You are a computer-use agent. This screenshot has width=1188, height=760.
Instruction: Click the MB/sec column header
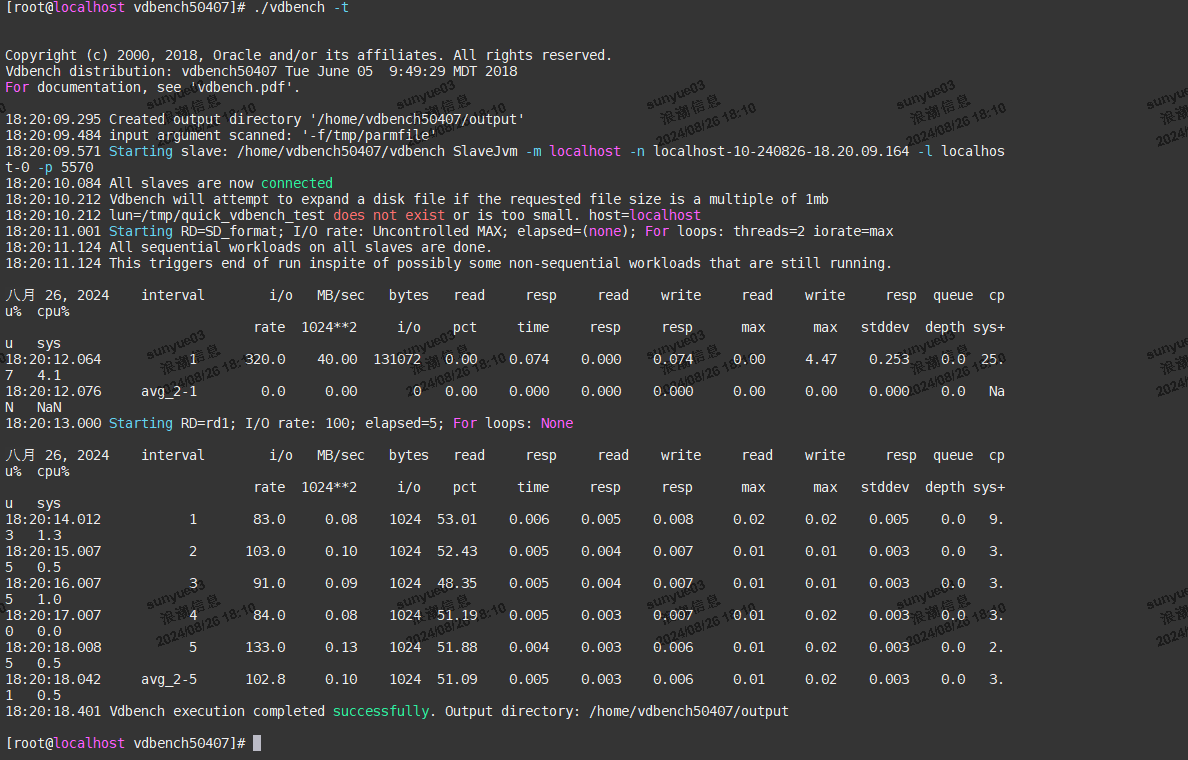[x=340, y=294]
